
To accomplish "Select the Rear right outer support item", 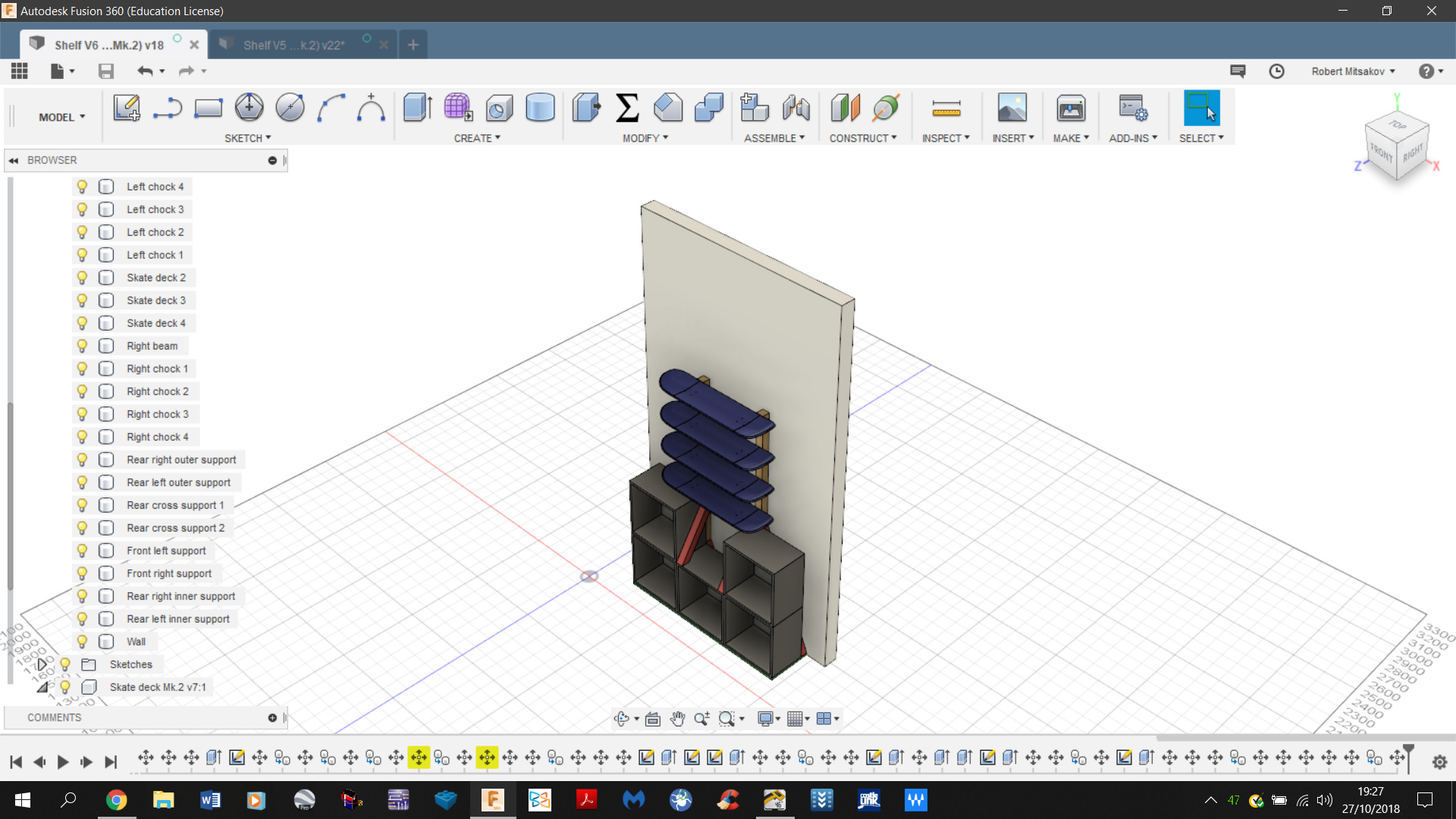I will [x=181, y=460].
